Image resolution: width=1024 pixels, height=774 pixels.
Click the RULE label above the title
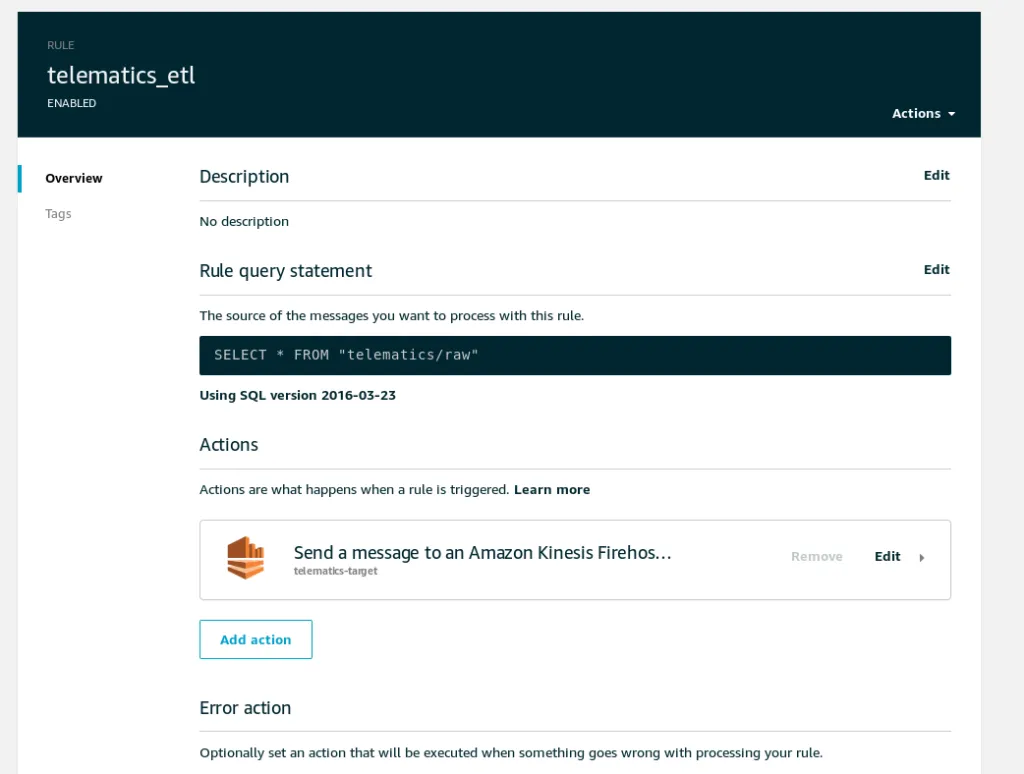(x=61, y=45)
